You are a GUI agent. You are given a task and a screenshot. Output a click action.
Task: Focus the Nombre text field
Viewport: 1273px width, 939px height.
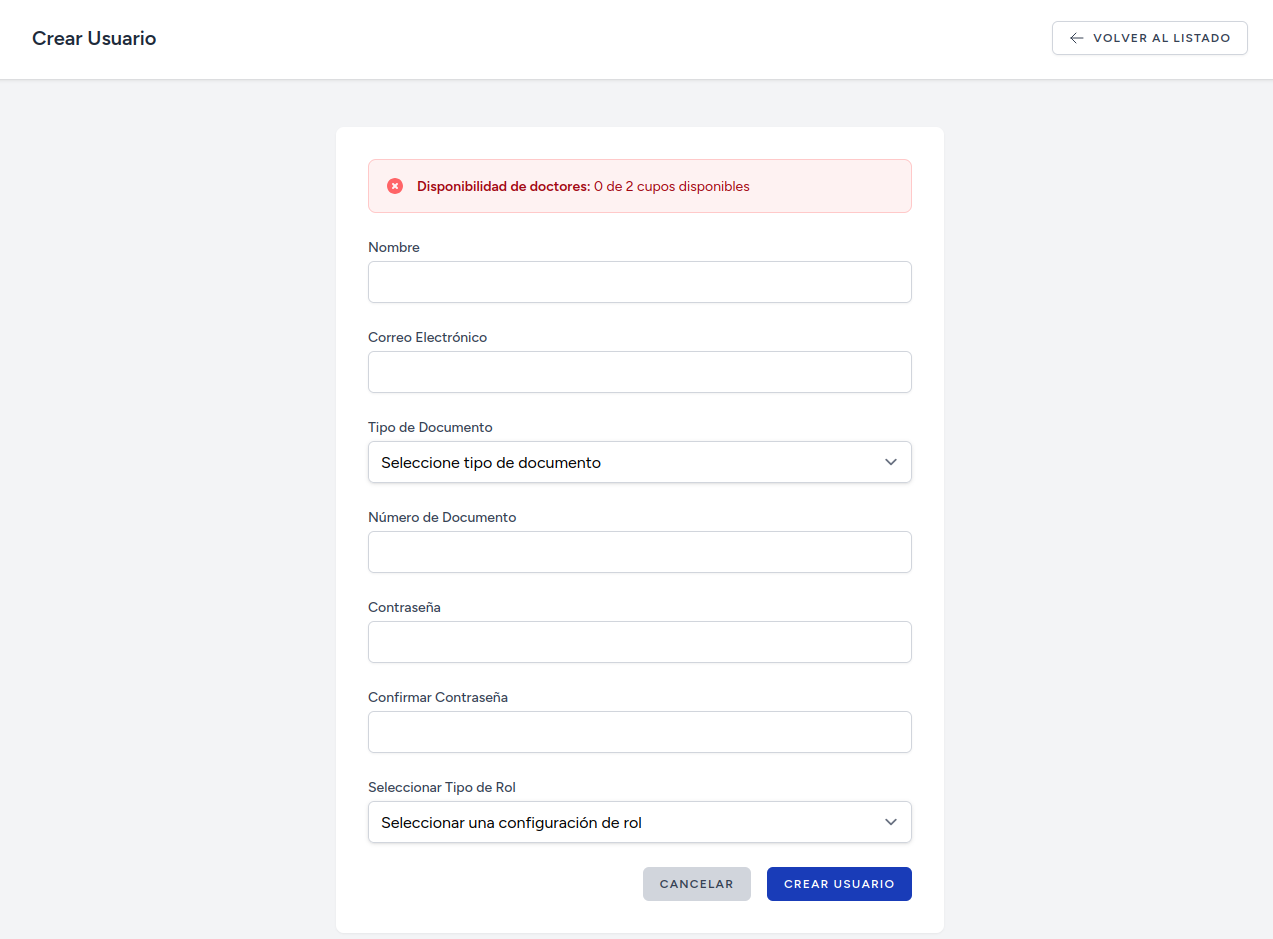click(639, 282)
